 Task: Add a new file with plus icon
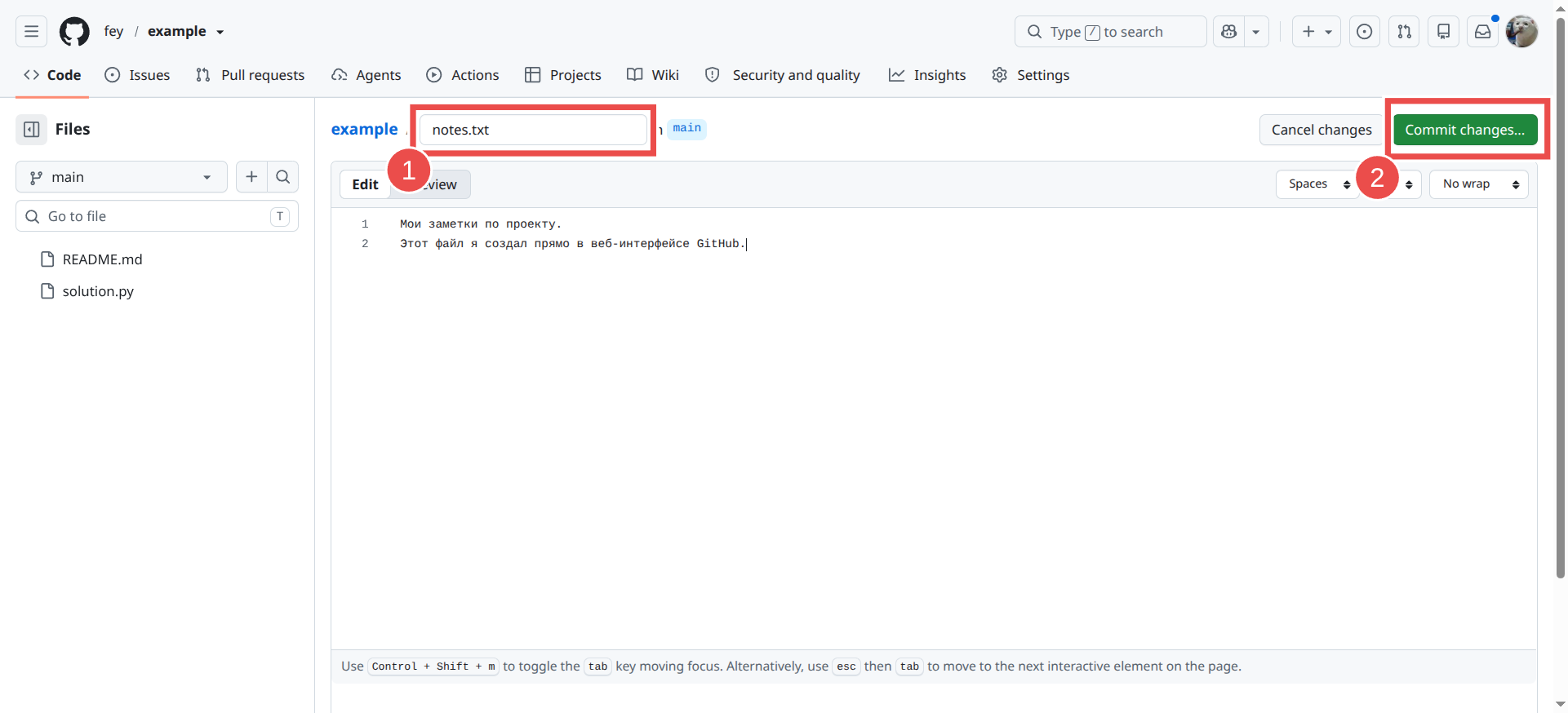(x=251, y=177)
